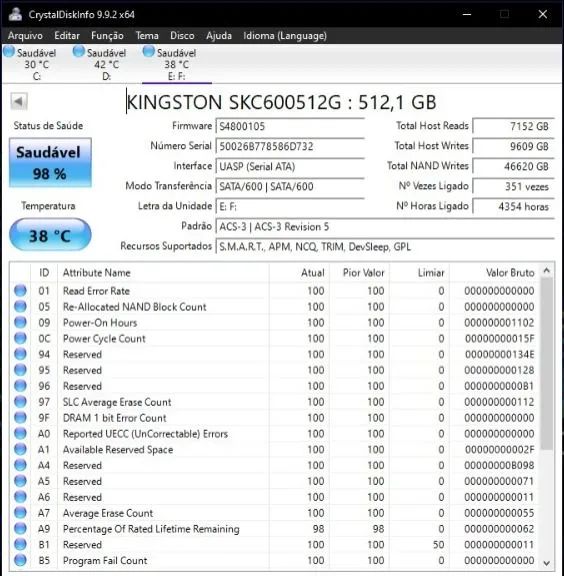Click the attribute list scrollbar thumb

[547, 364]
